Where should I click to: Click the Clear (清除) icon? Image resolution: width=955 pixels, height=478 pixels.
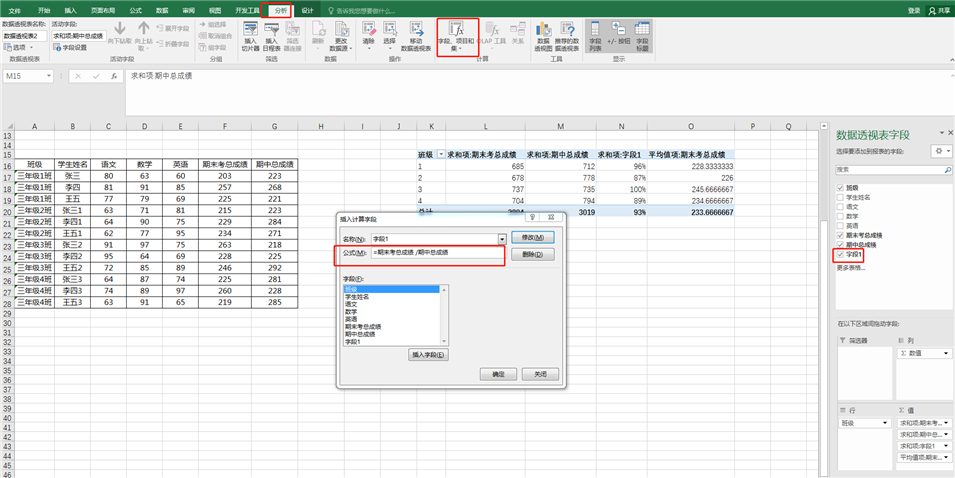coord(368,29)
